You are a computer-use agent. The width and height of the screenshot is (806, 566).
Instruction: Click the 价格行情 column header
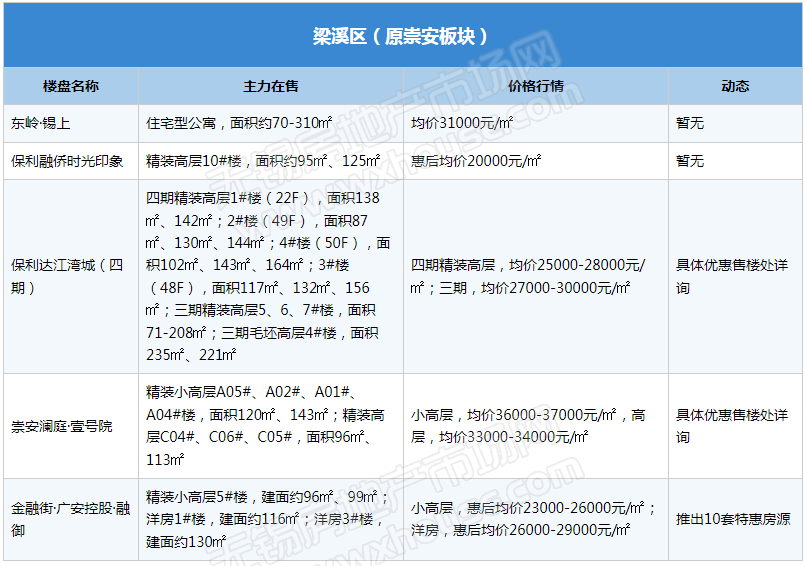click(535, 86)
